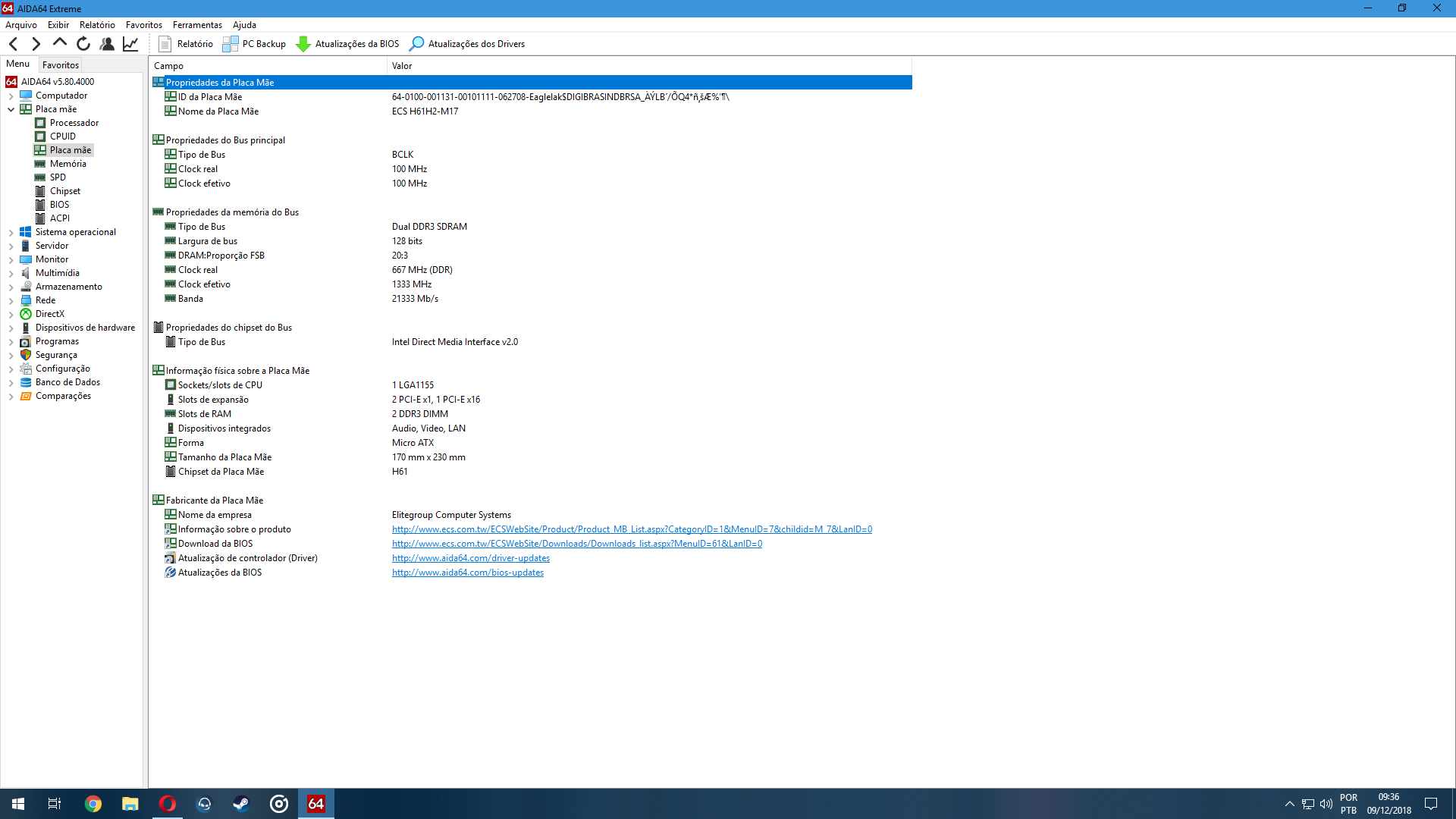
Task: Select the Sockets/slots de CPU row
Action: (531, 385)
